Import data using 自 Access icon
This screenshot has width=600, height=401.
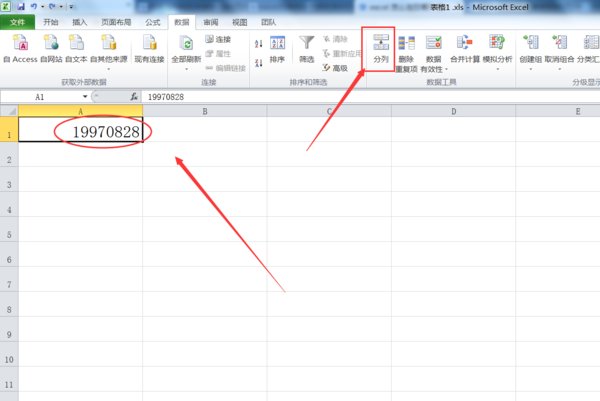(20, 48)
